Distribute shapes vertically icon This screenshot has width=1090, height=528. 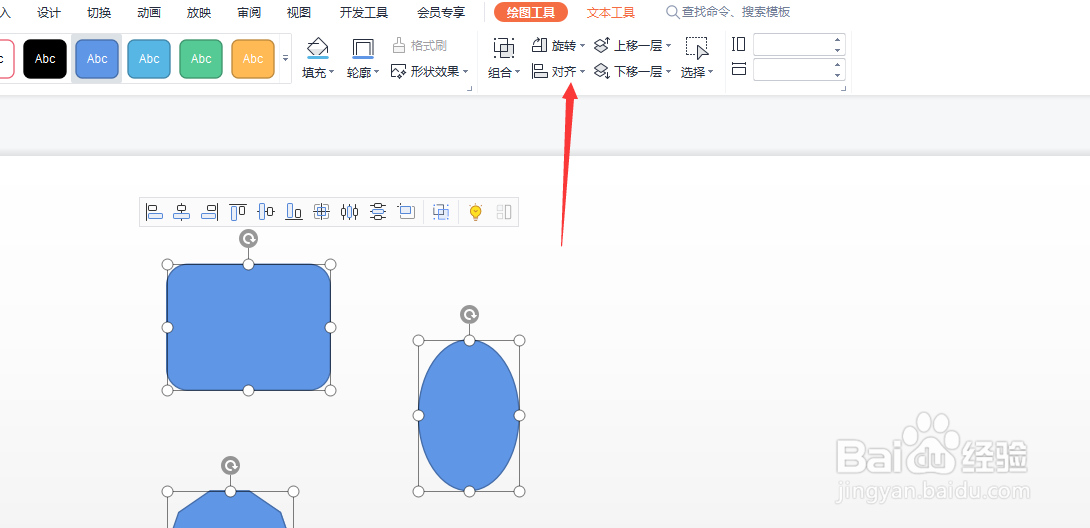[x=377, y=212]
